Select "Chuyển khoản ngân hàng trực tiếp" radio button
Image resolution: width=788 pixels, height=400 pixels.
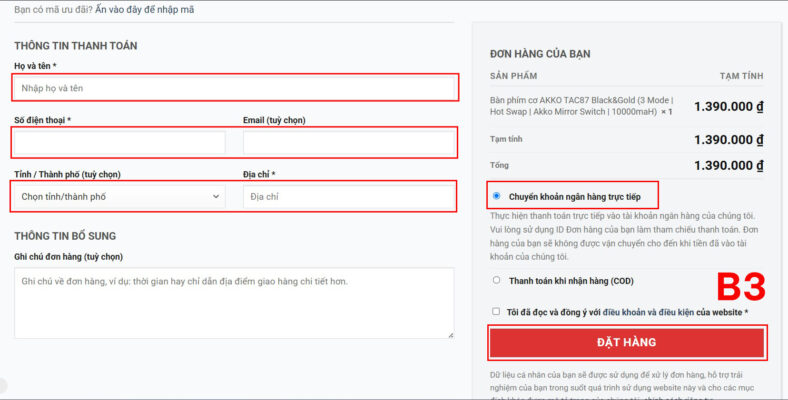[497, 196]
